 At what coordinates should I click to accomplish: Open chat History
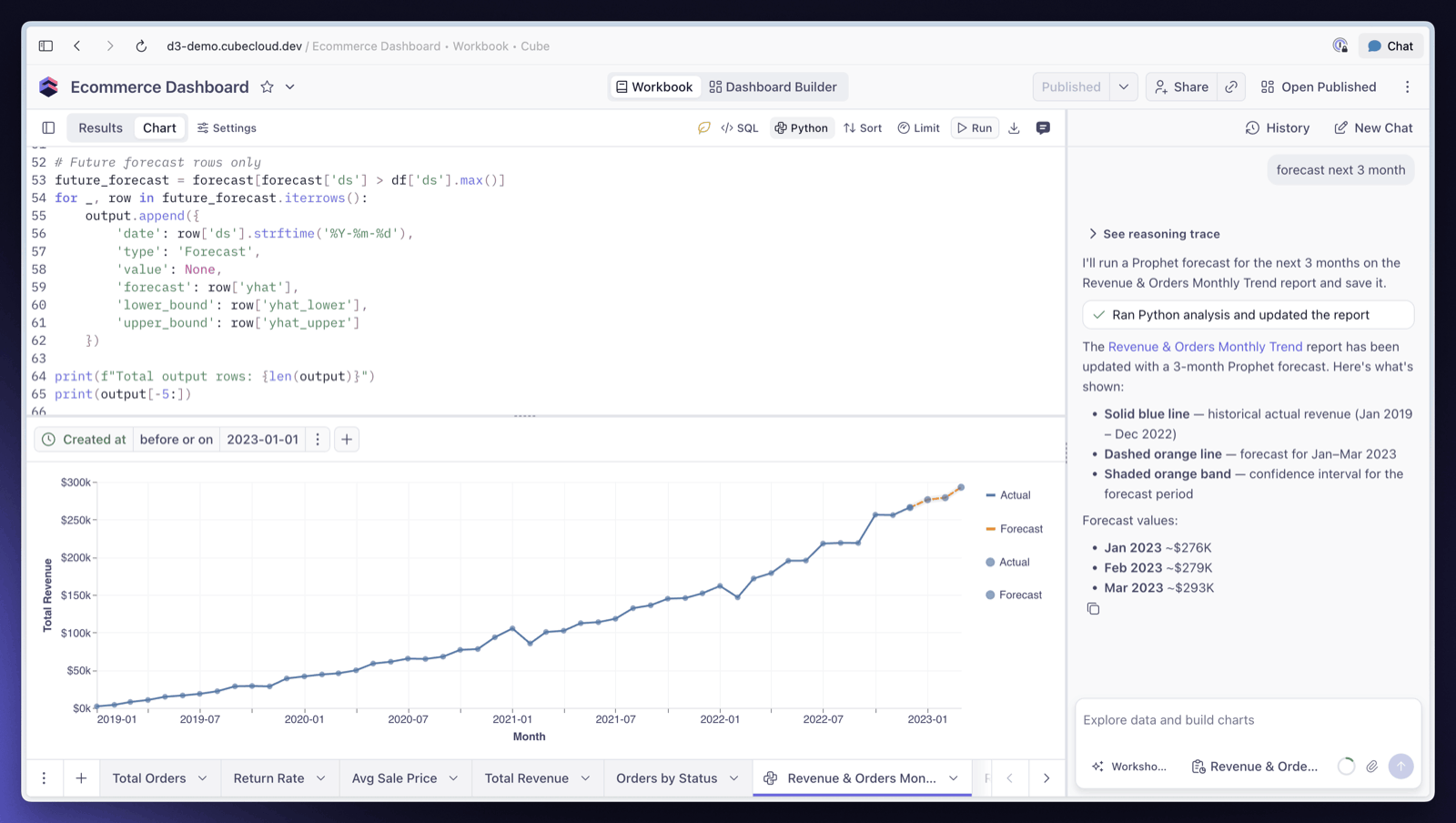click(1278, 127)
